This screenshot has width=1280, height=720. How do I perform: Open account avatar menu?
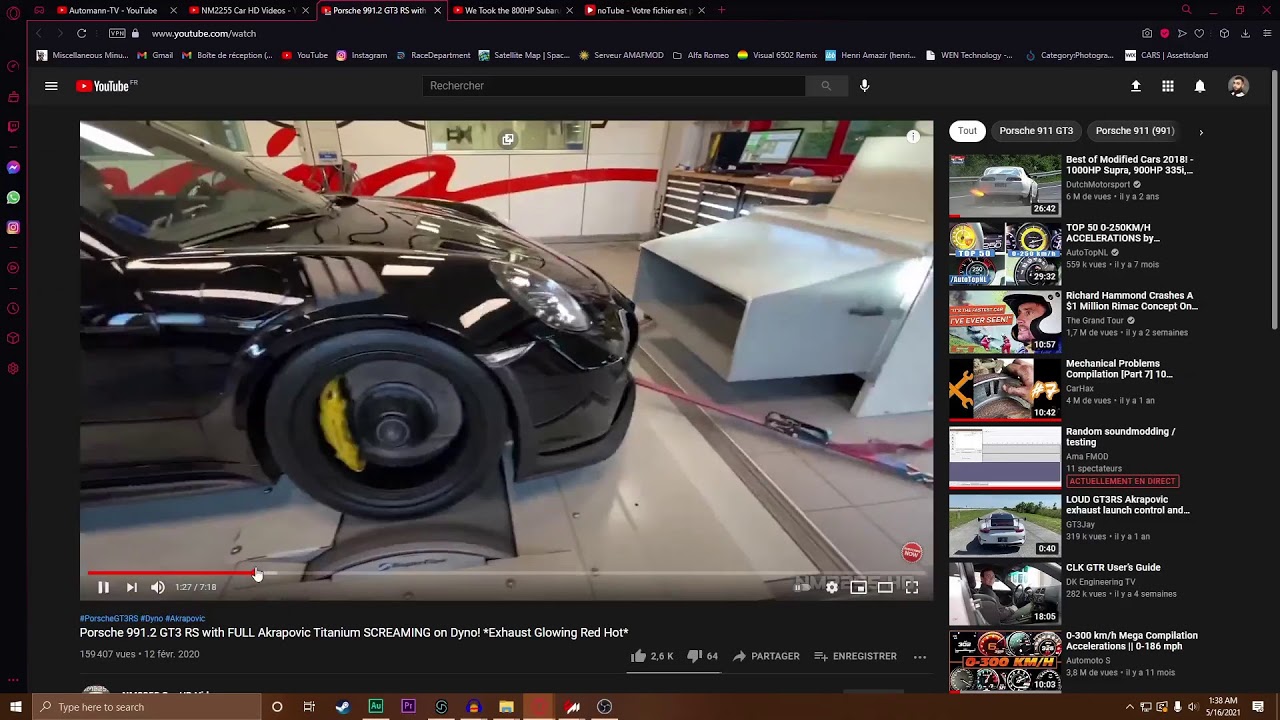pos(1238,86)
